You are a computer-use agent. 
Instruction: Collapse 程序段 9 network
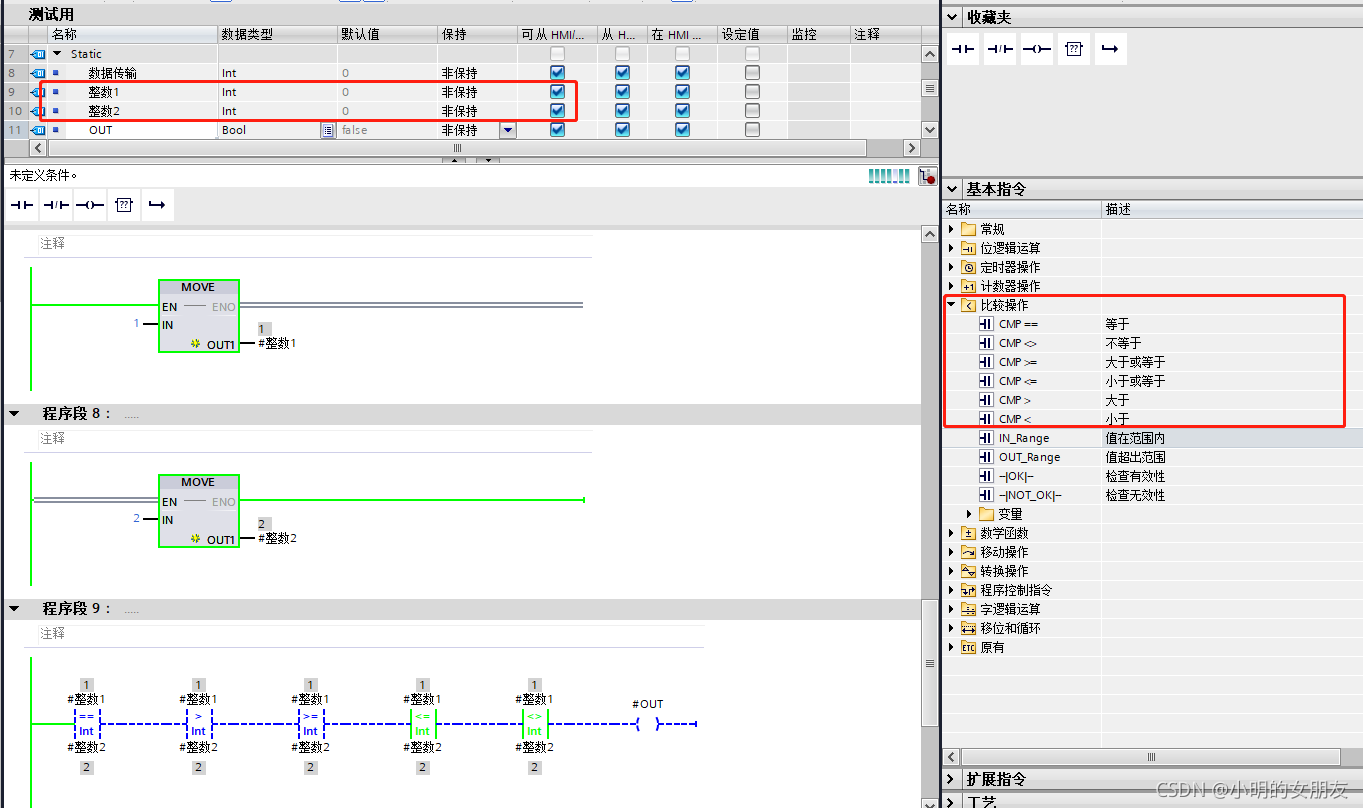pos(14,608)
